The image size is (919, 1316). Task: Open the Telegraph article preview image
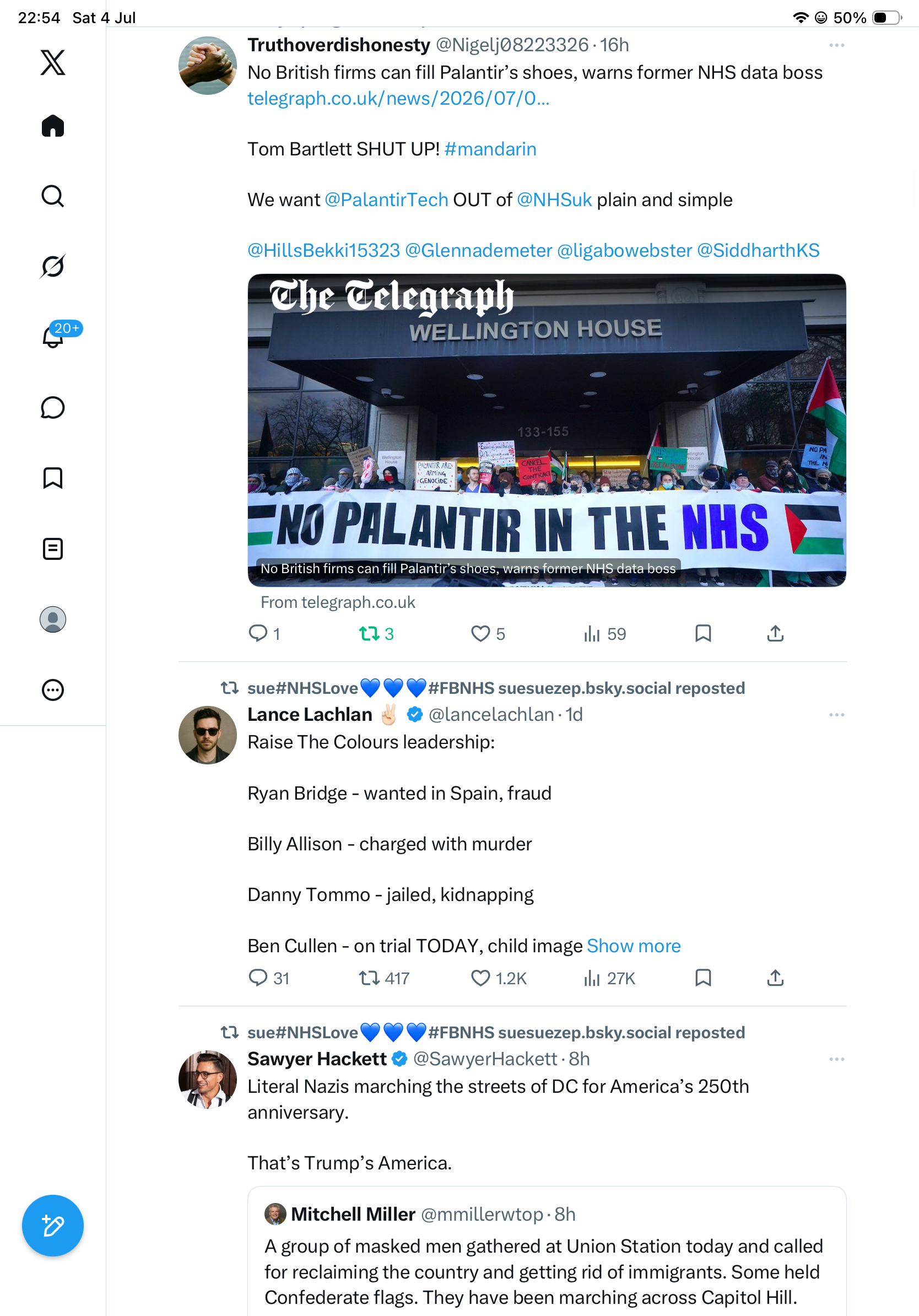click(x=547, y=430)
